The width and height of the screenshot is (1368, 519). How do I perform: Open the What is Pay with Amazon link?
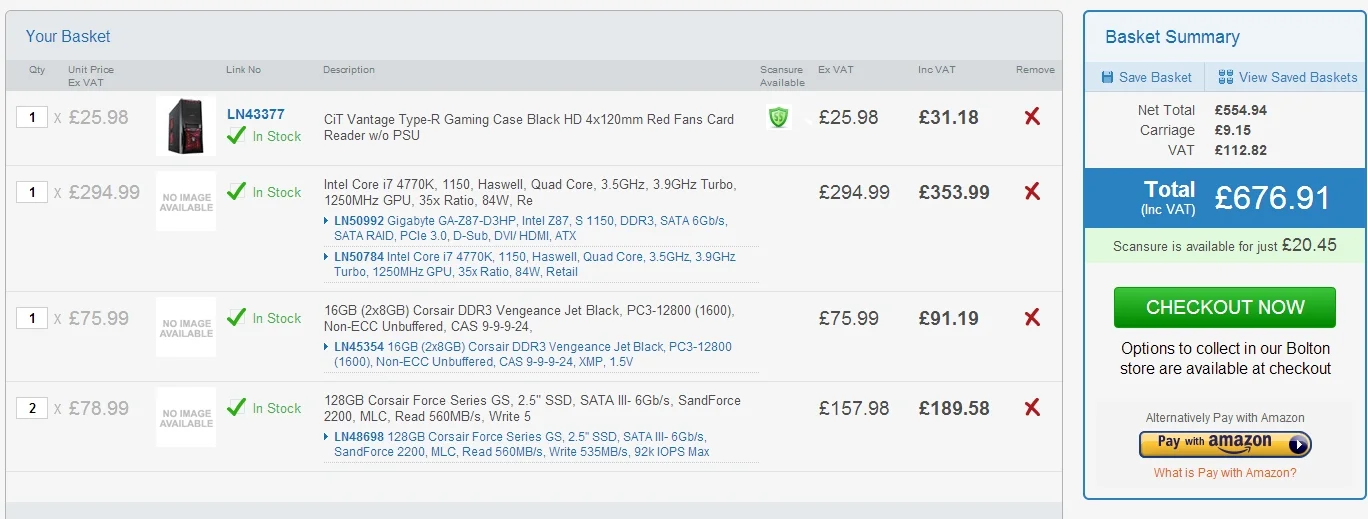point(1225,473)
